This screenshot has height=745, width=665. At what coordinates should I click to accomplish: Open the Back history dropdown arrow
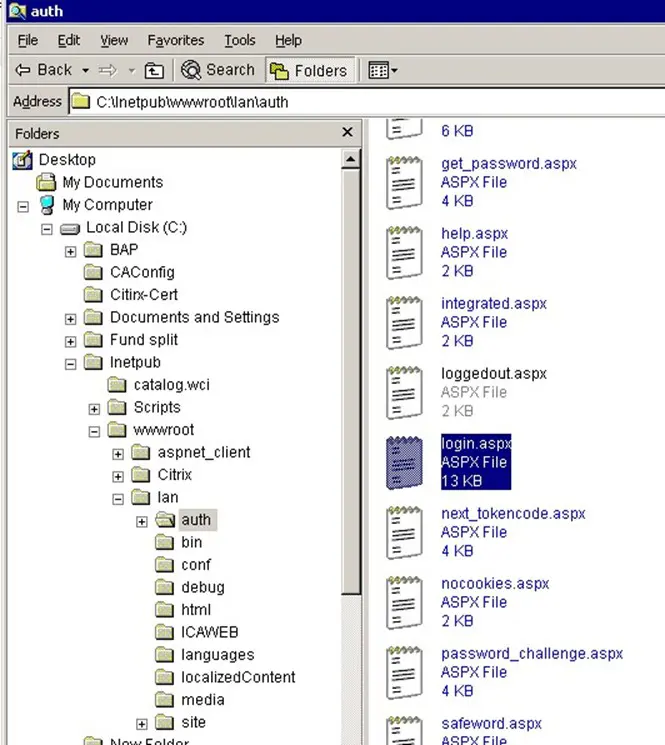(86, 70)
